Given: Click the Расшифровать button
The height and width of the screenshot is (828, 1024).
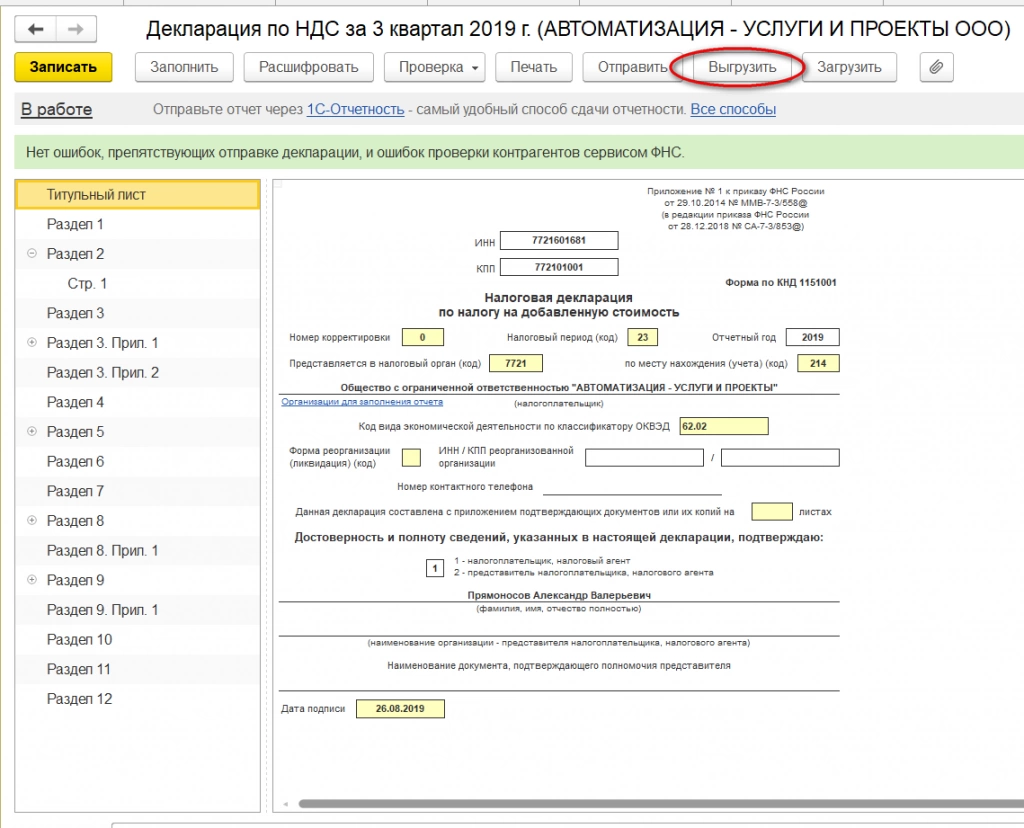Looking at the screenshot, I should 308,67.
